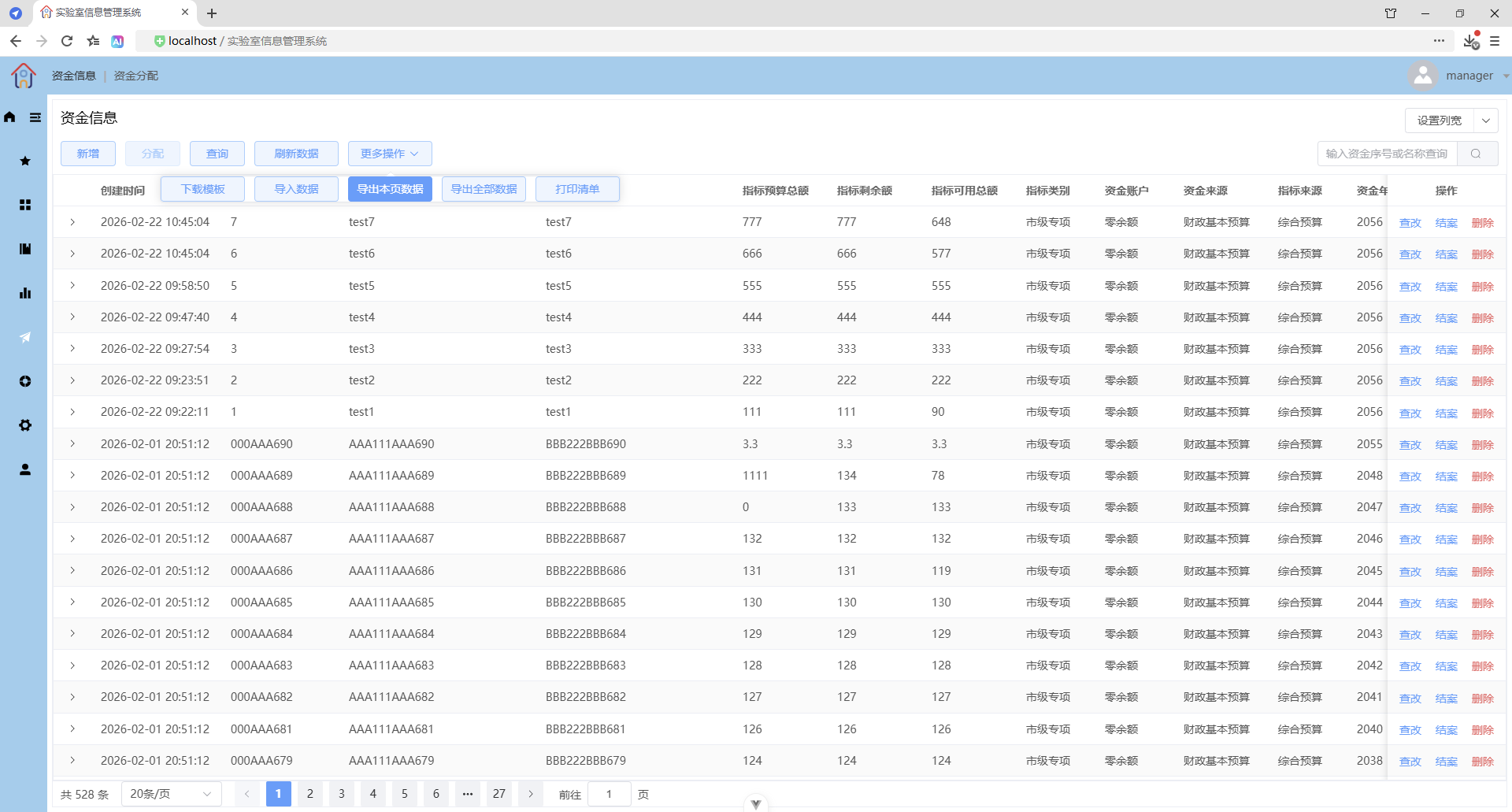Screen dimensions: 1512x812
Task: Open the 设置列宽 dropdown arrow
Action: coord(1486,121)
